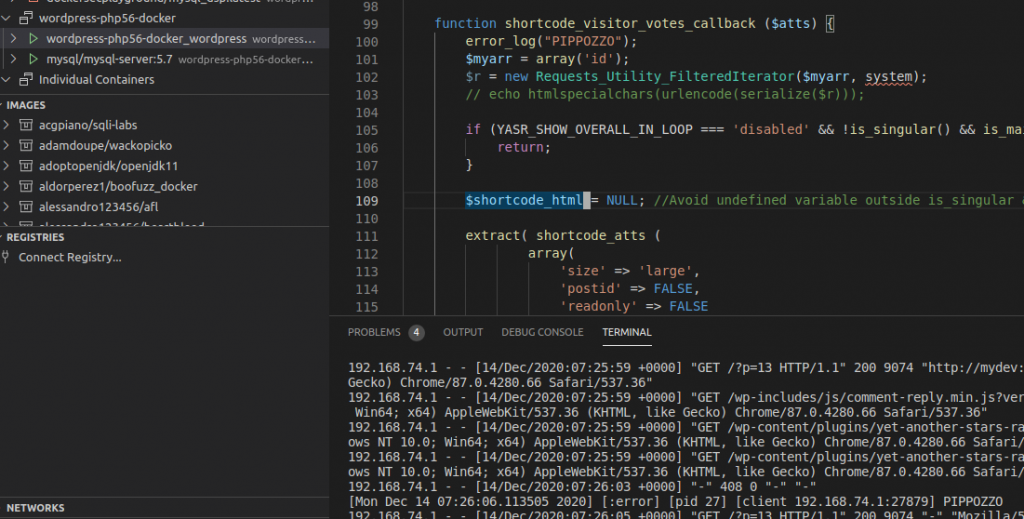Switch to the TERMINAL tab

click(x=627, y=332)
